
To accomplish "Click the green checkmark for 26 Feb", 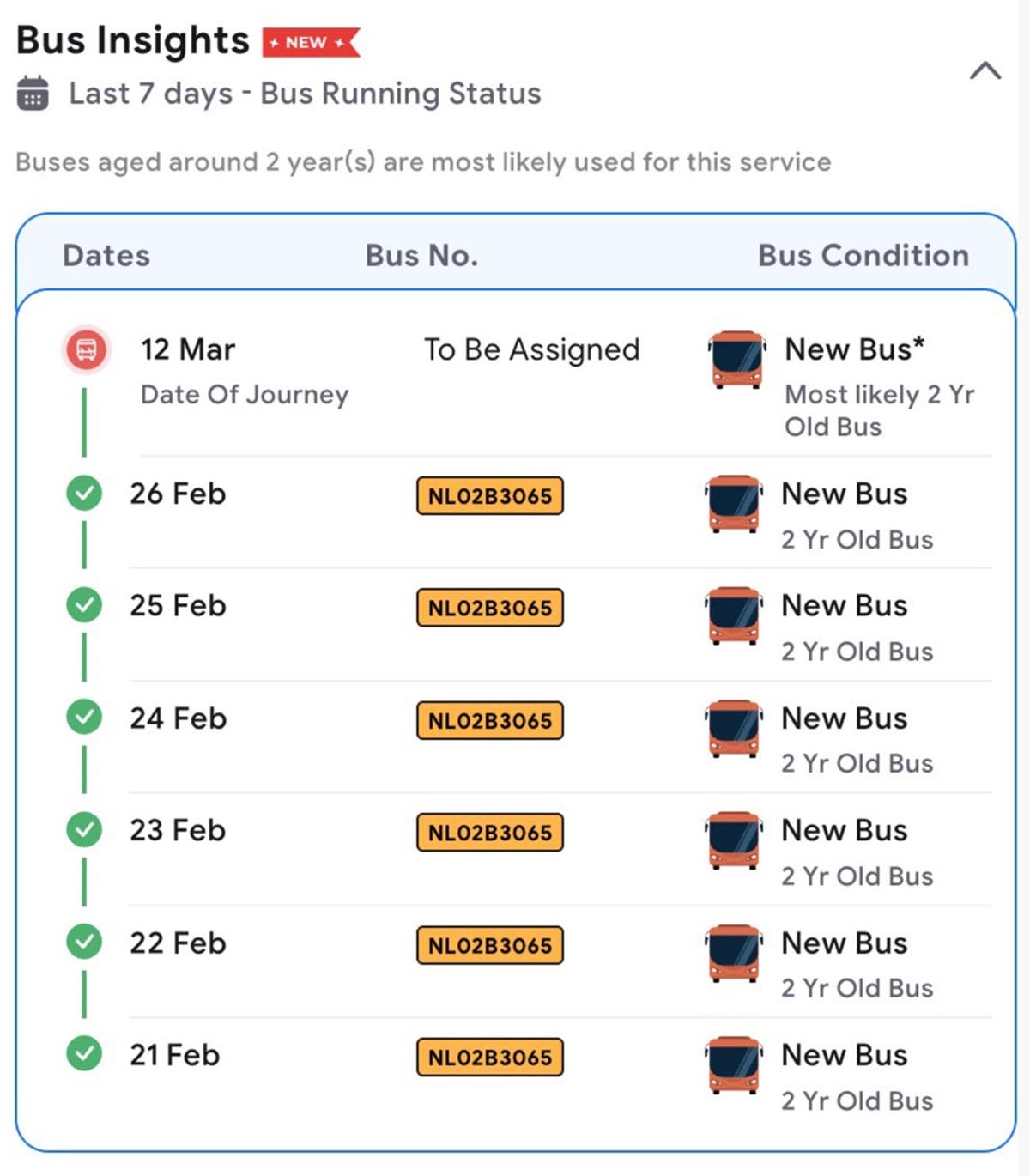I will tap(84, 494).
